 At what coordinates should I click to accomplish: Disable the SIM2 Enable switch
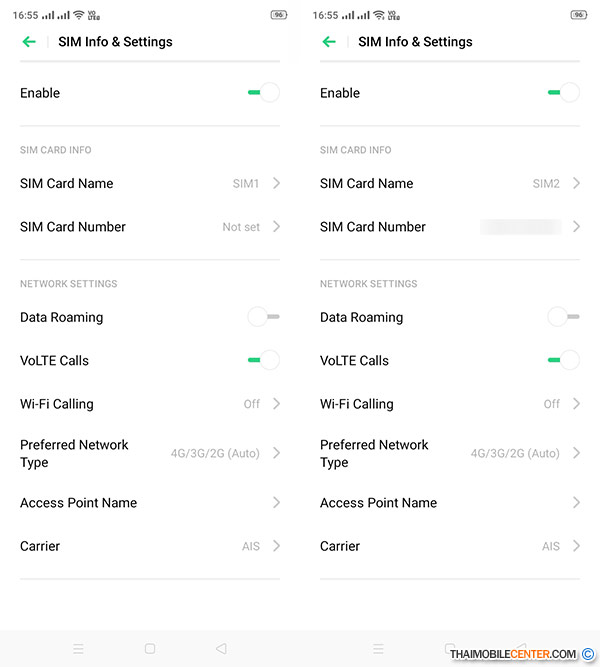coord(564,93)
